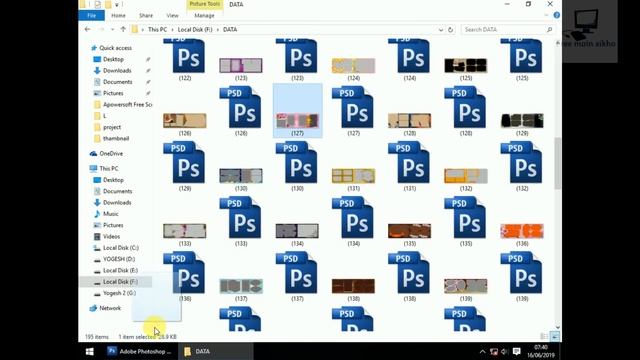Screen dimensions: 640x360
Task: Open Documents under Quick access
Action: [x=117, y=82]
